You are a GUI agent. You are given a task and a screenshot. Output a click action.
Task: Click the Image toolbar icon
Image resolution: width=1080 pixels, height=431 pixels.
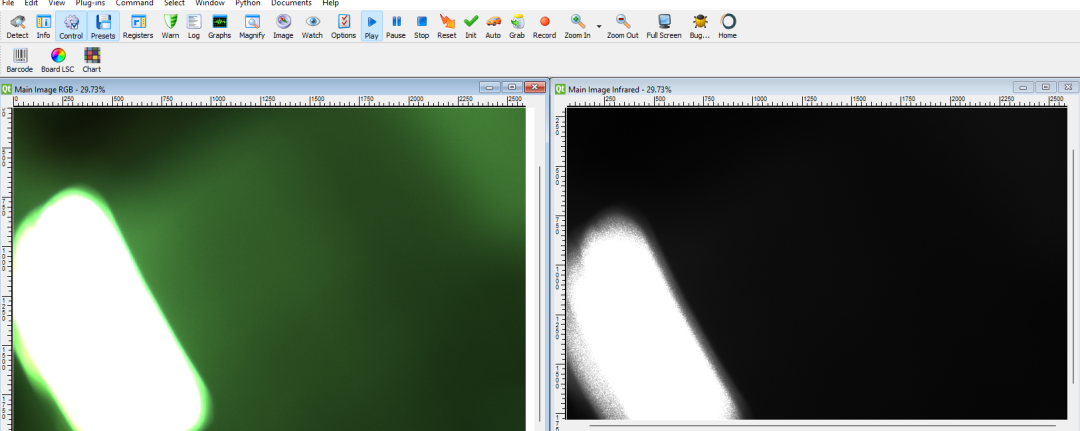283,26
